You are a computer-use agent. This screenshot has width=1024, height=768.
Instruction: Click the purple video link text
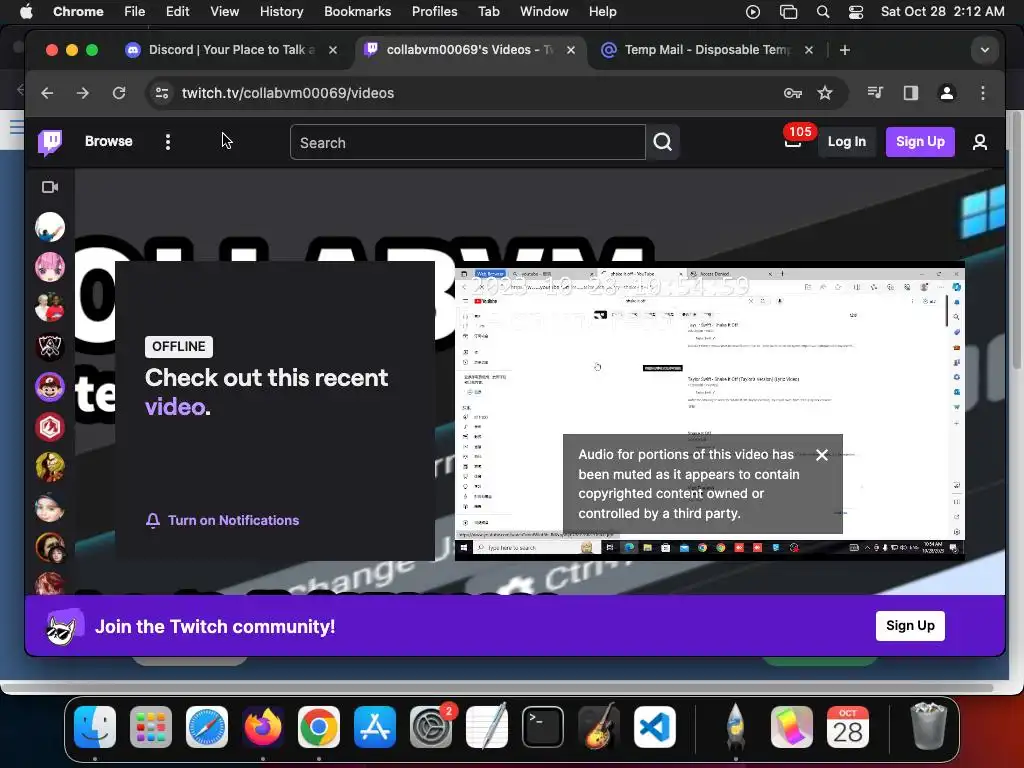coord(174,407)
